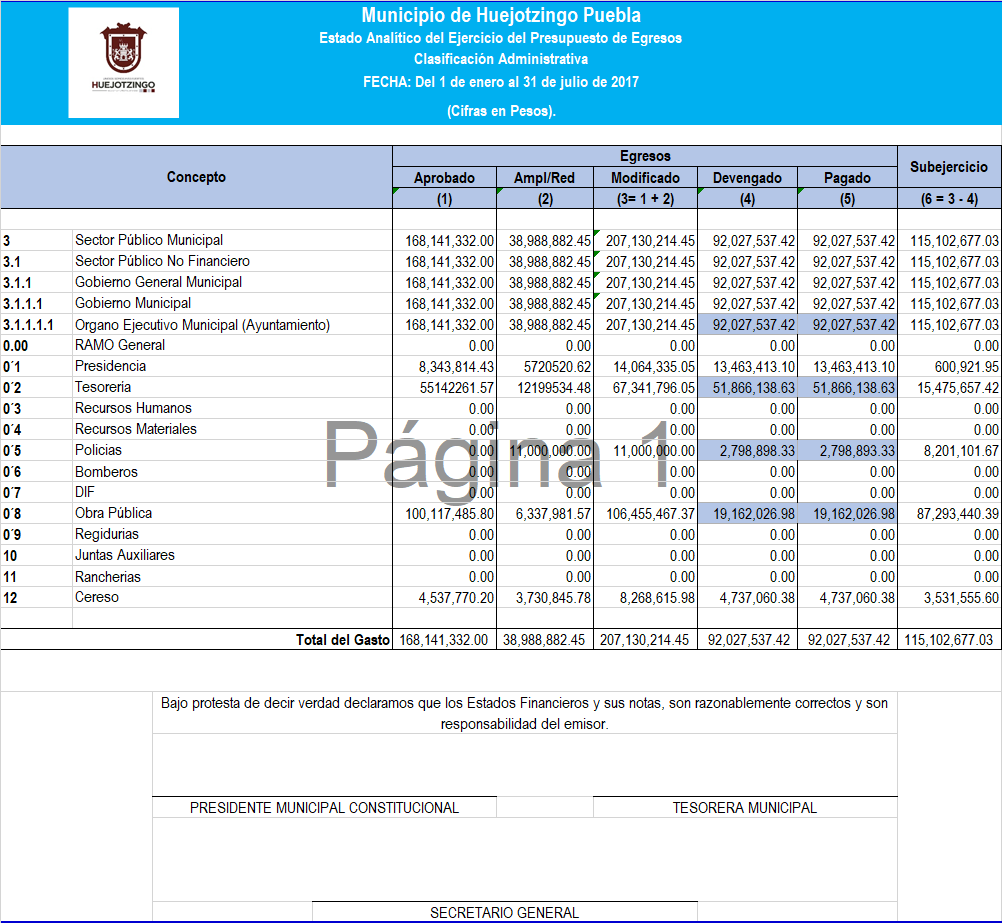The width and height of the screenshot is (1002, 923).
Task: Click the 'Modificado' column header
Action: 645,178
